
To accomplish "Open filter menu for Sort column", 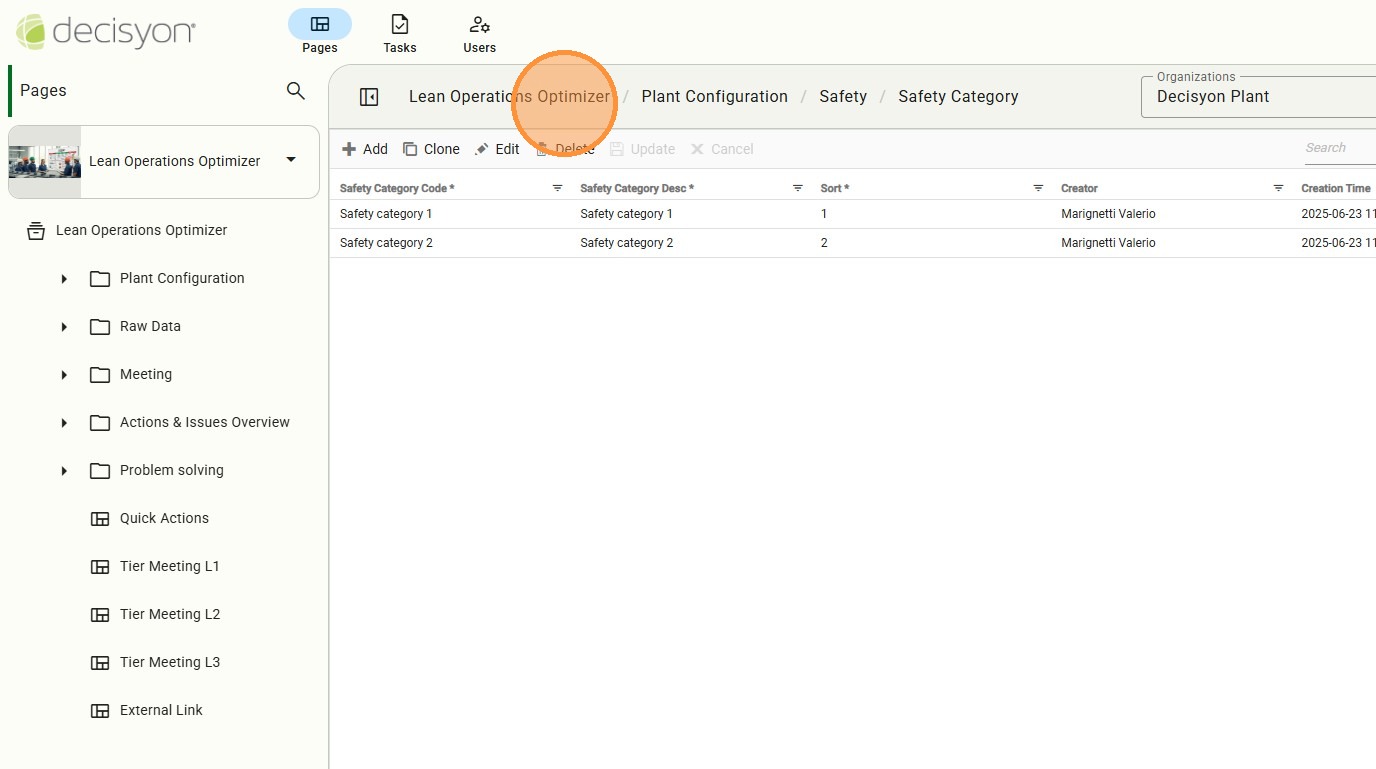I will click(x=1038, y=188).
